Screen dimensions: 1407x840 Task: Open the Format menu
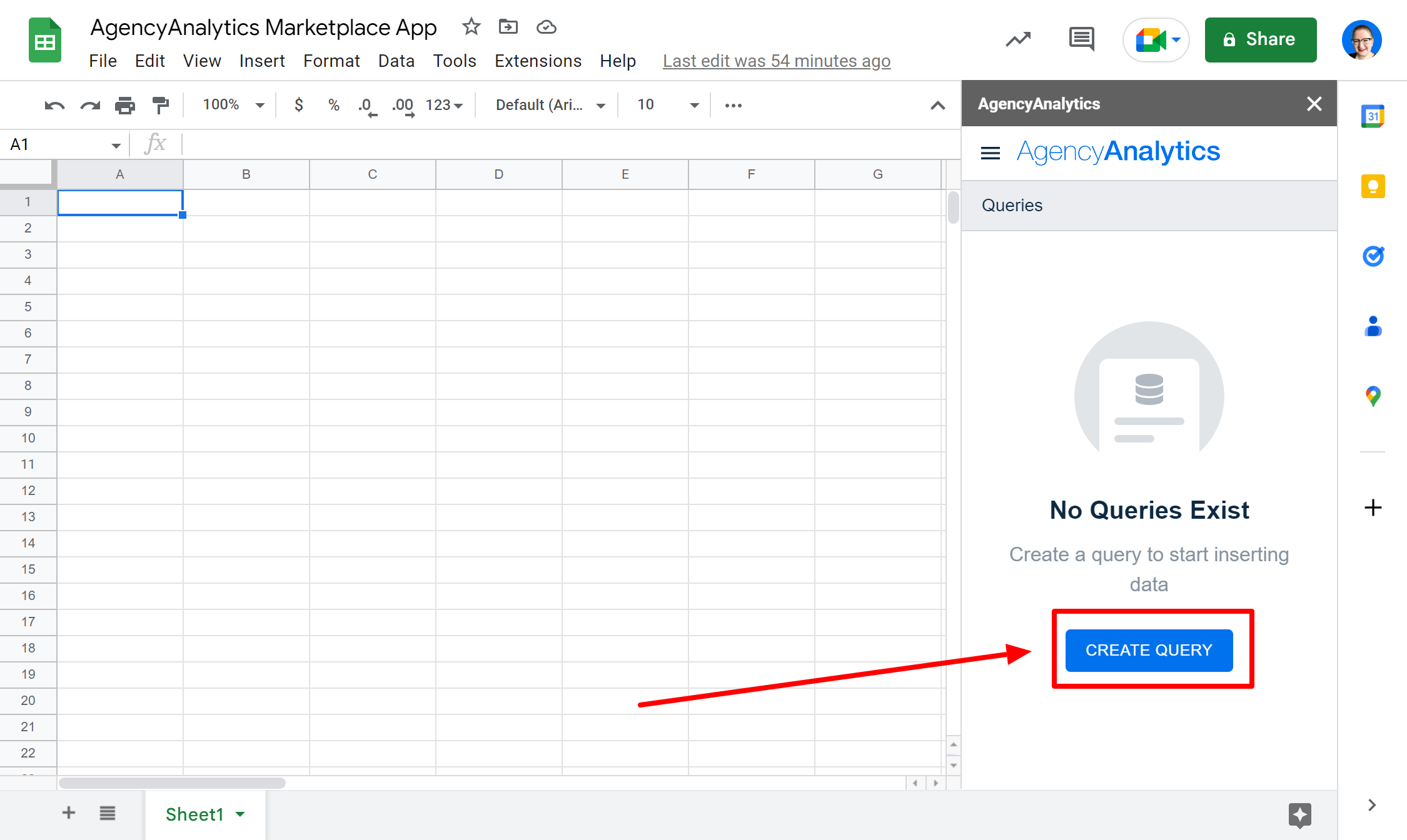[331, 61]
